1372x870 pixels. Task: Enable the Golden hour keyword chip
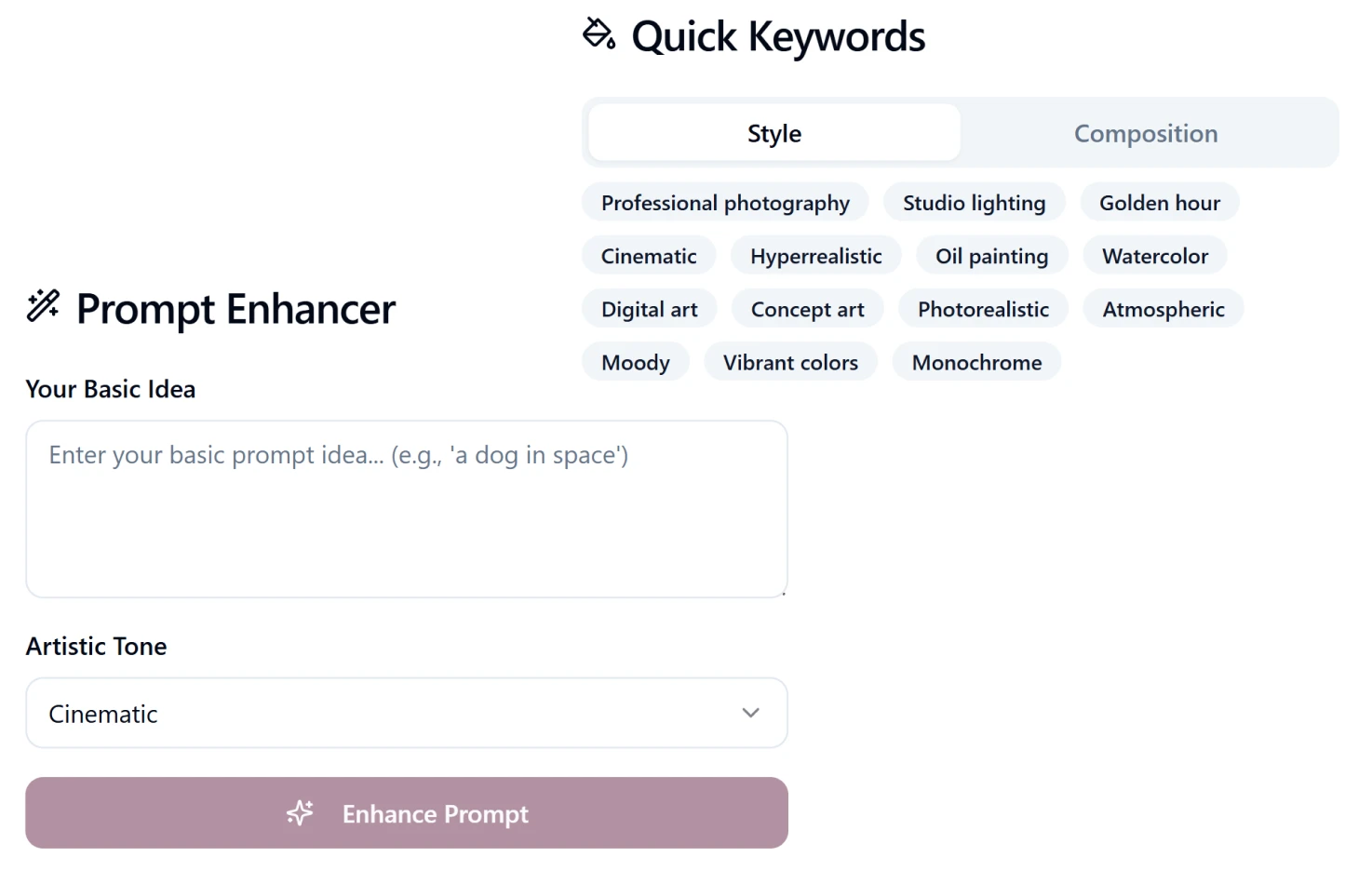coord(1160,202)
